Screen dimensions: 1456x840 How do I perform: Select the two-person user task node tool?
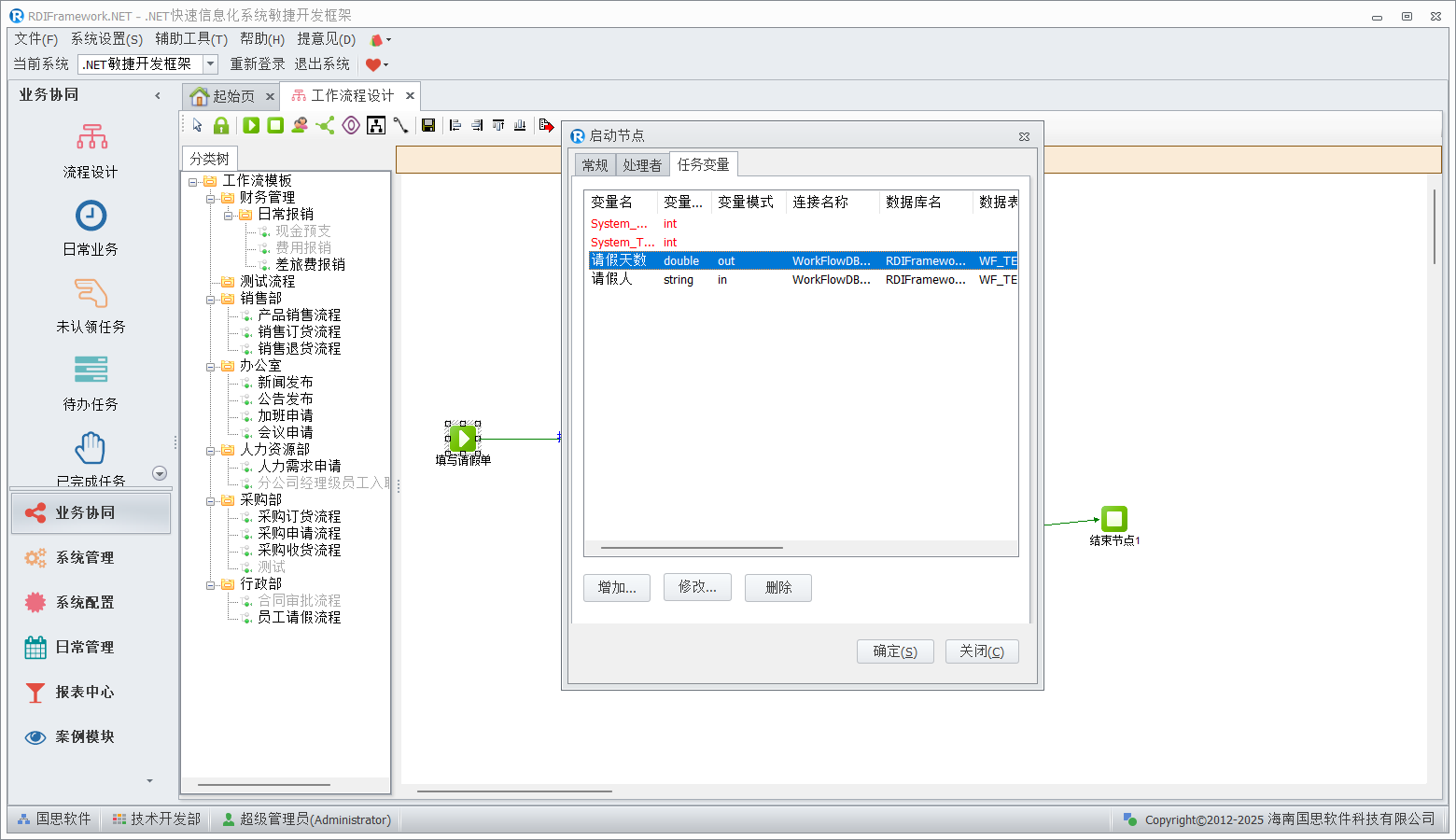tap(300, 125)
